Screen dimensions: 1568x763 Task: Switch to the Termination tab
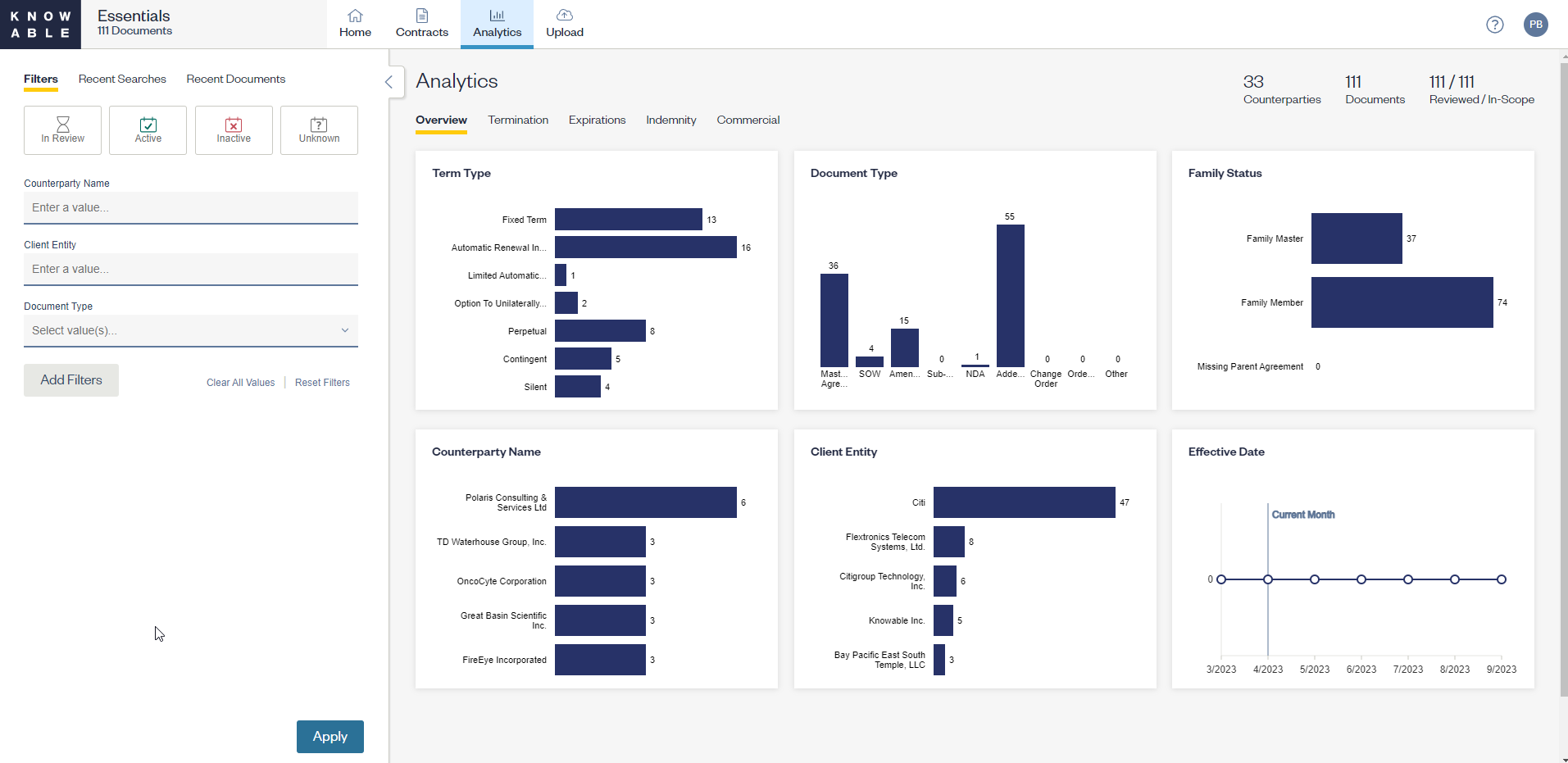pos(518,120)
